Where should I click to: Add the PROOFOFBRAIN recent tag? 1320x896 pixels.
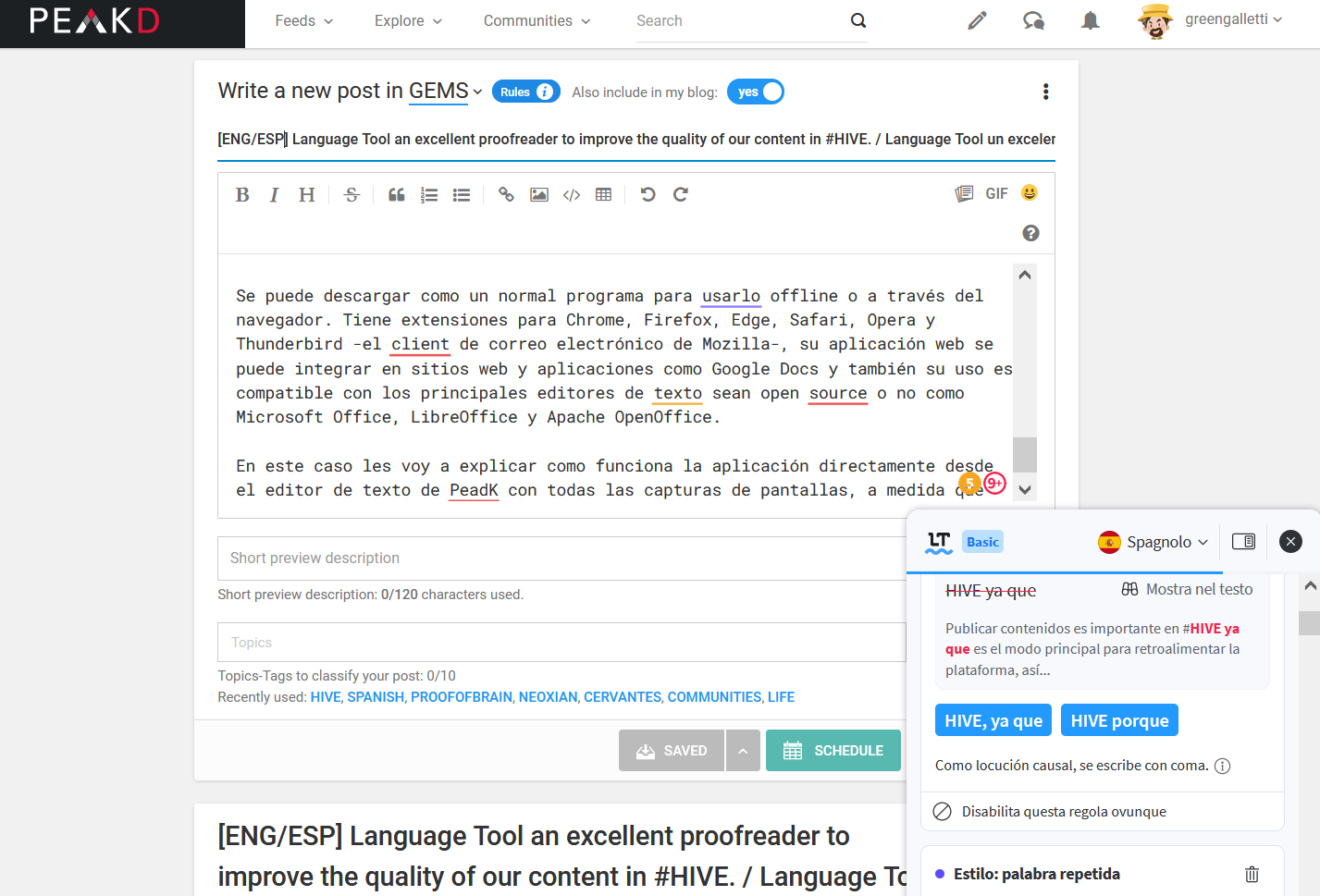tap(462, 697)
